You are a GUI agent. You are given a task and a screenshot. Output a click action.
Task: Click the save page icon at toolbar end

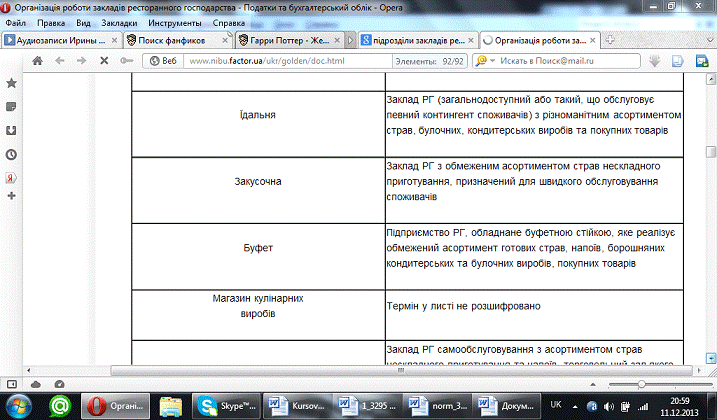coord(702,61)
